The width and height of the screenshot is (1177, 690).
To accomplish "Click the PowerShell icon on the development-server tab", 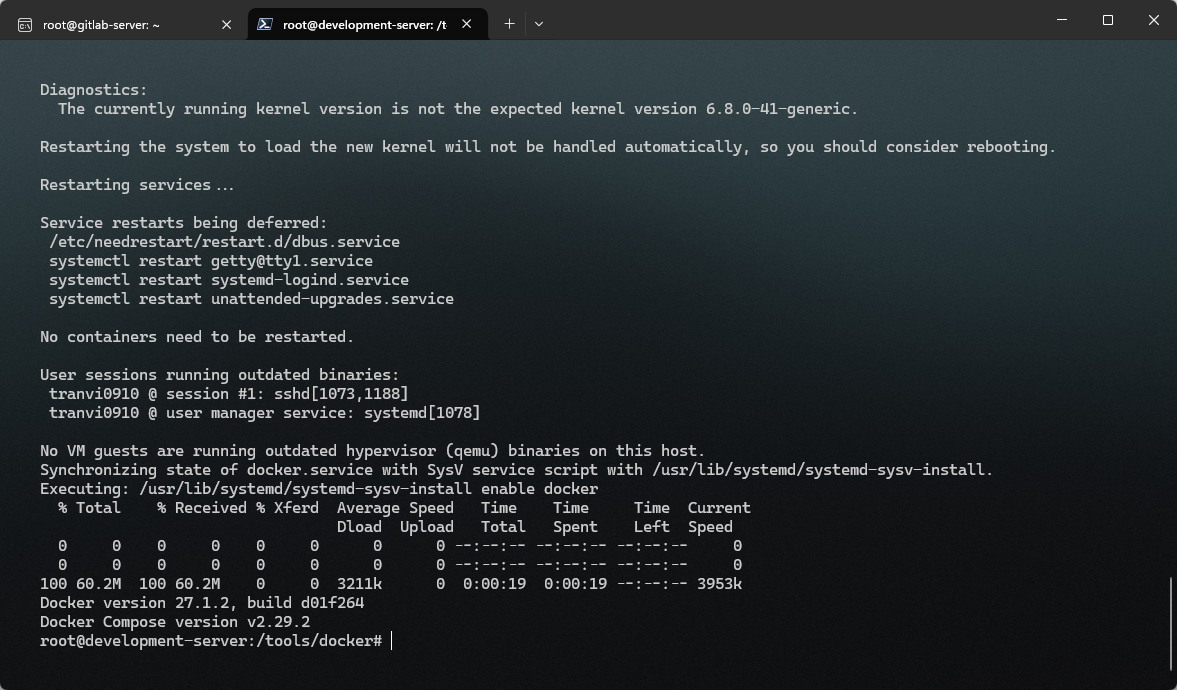I will coord(265,24).
